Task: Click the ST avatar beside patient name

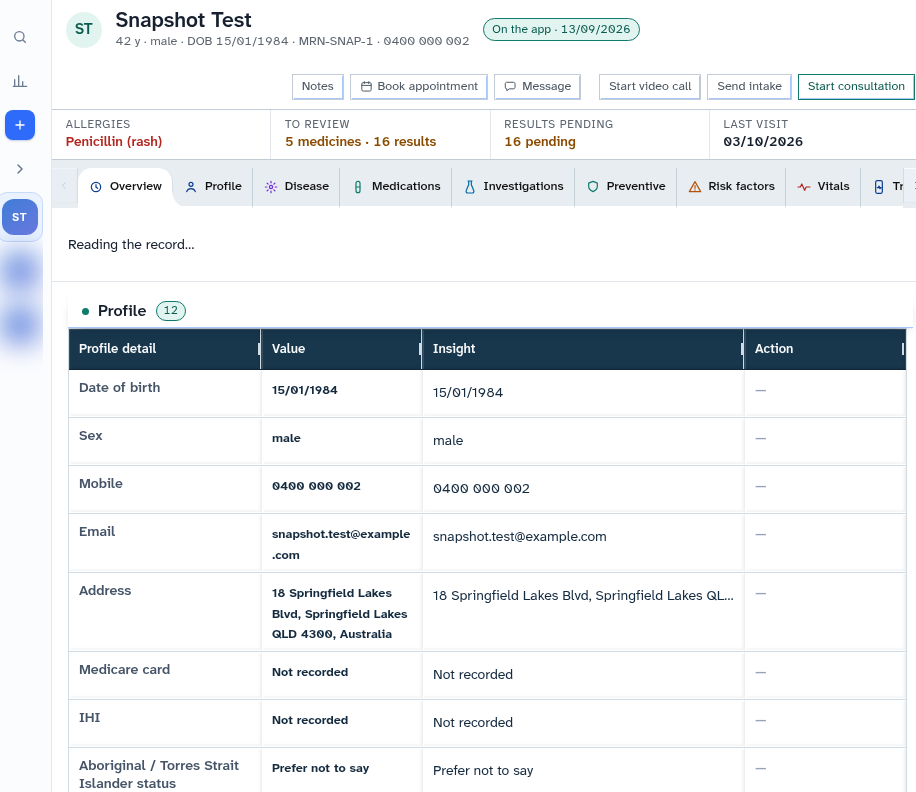Action: point(84,29)
